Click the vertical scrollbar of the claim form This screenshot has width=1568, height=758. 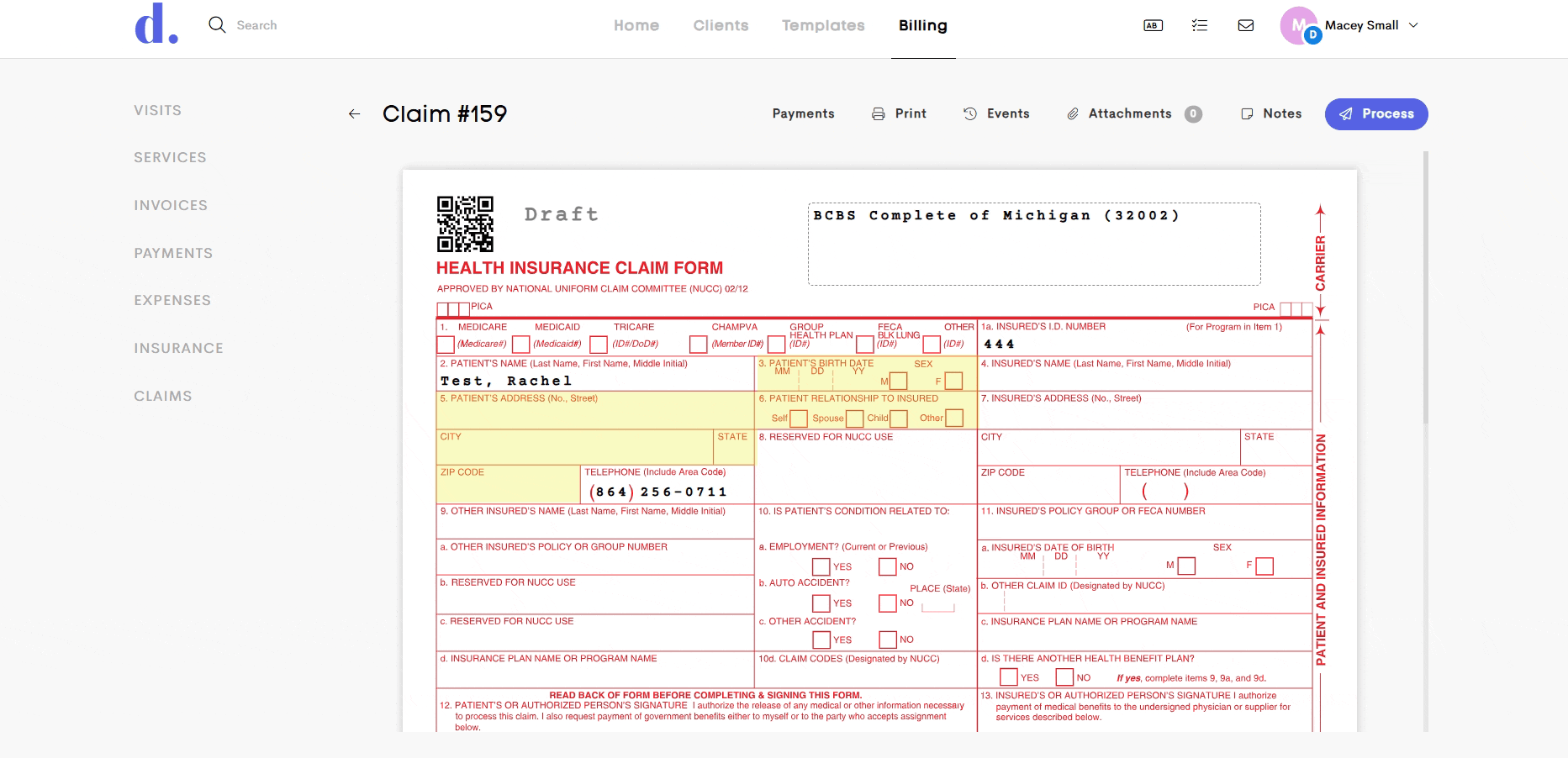pyautogui.click(x=1425, y=441)
